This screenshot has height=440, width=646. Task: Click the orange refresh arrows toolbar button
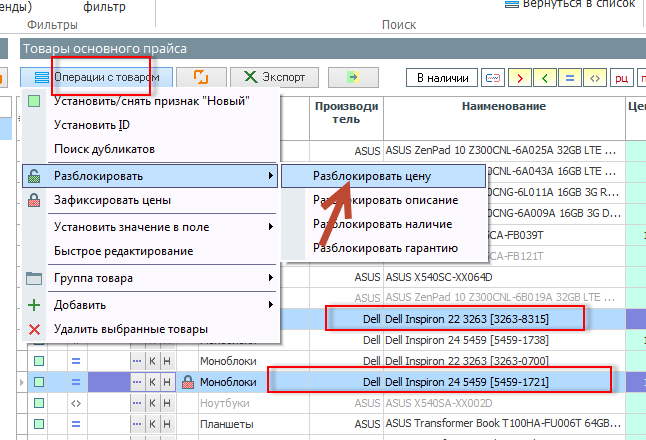[201, 77]
